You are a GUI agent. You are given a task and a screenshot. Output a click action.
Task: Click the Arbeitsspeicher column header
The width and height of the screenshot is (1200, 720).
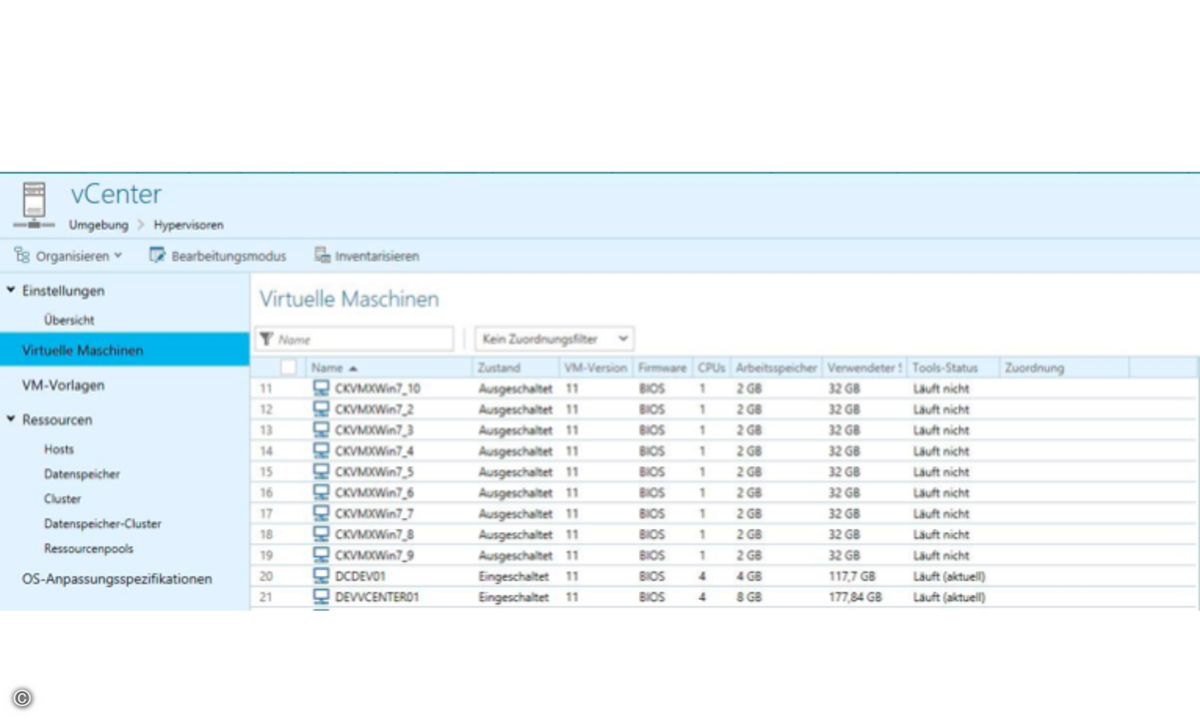coord(776,368)
